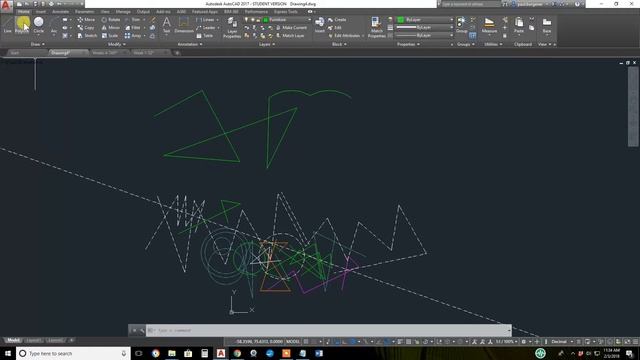The height and width of the screenshot is (360, 640).
Task: Switch to Layout1 tab
Action: click(34, 340)
